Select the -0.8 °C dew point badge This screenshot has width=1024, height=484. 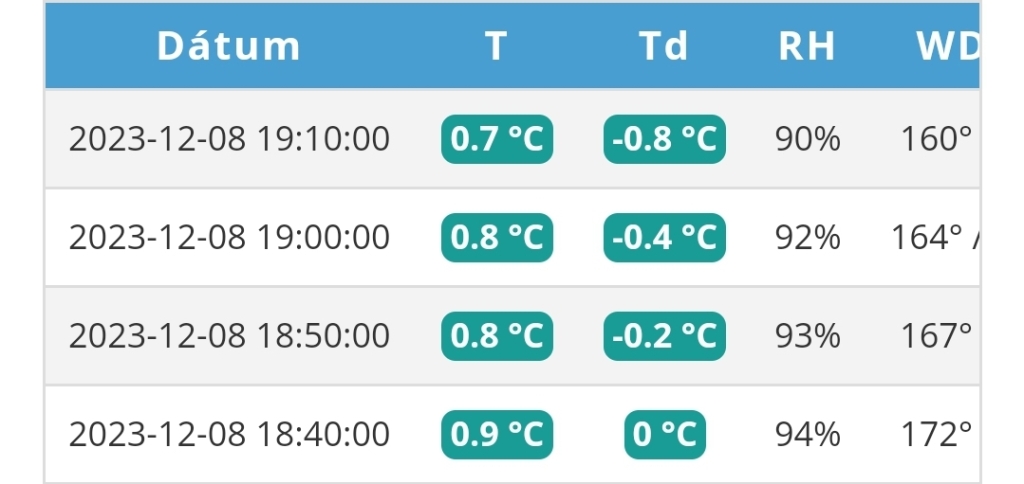click(665, 139)
